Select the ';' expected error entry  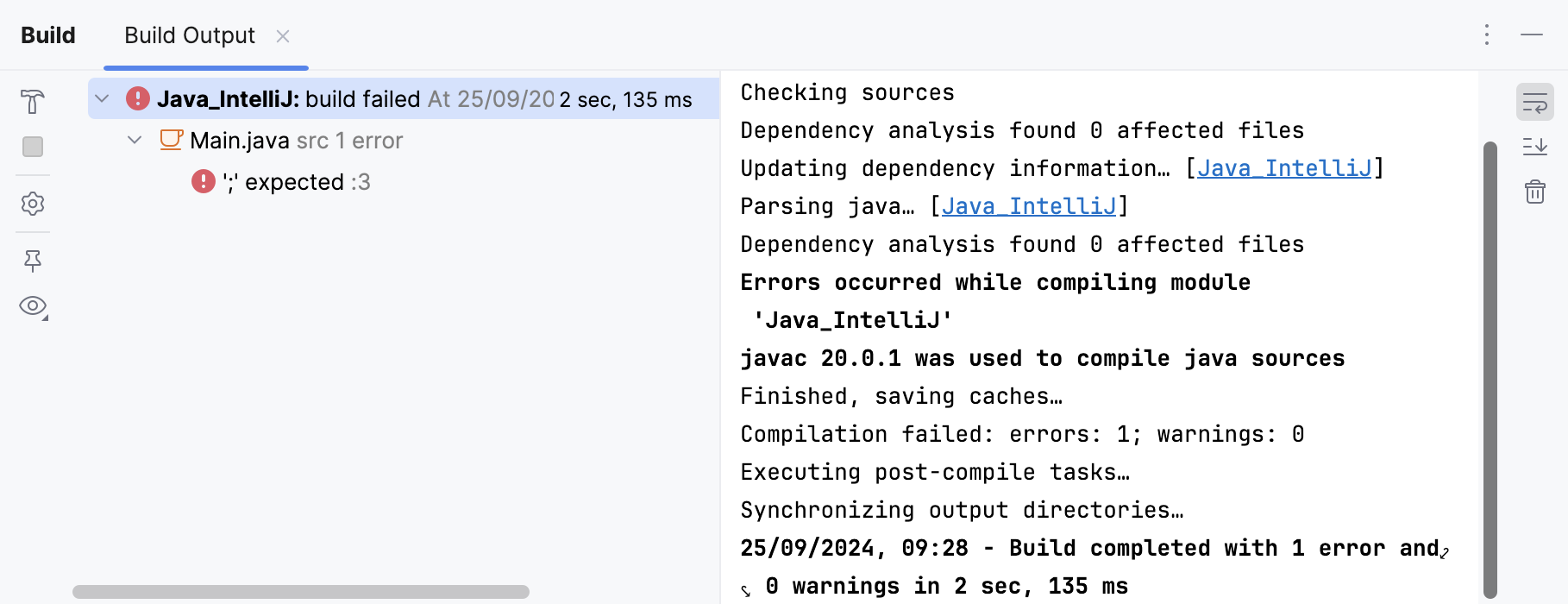tap(294, 182)
